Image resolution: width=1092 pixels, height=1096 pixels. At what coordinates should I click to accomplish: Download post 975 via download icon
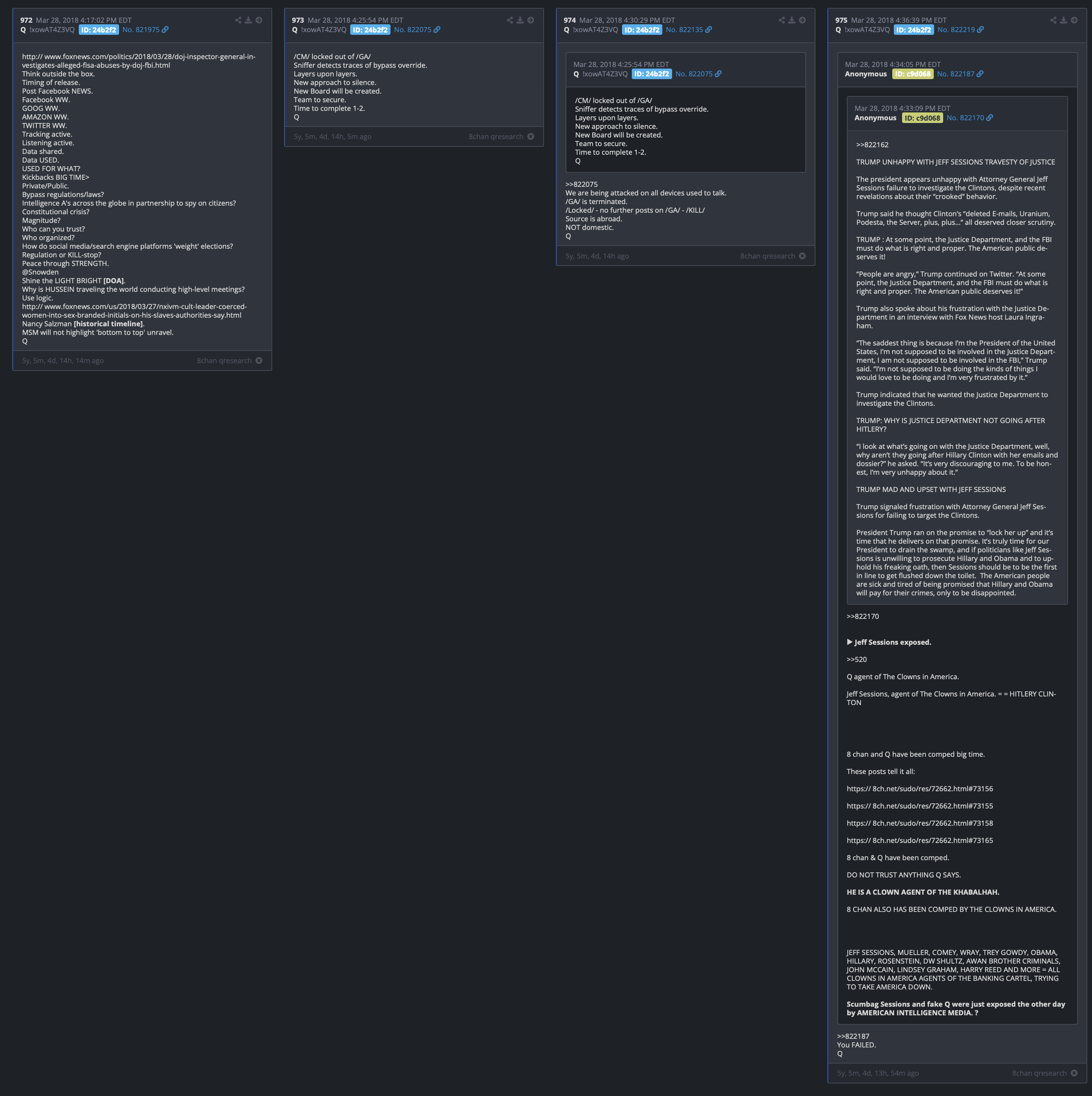[1064, 20]
